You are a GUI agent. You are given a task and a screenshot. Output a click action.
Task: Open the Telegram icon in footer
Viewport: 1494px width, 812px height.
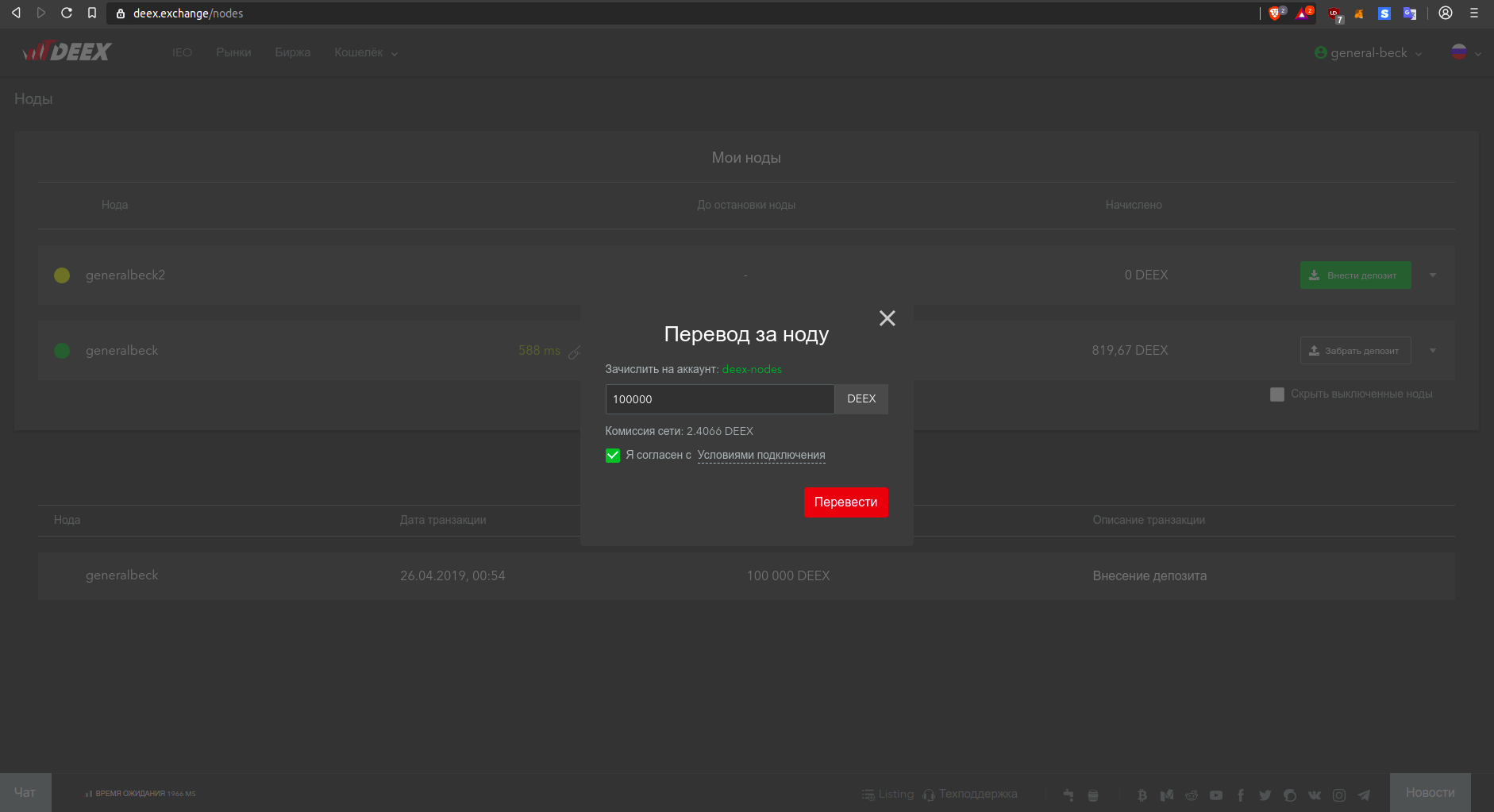click(x=1364, y=795)
